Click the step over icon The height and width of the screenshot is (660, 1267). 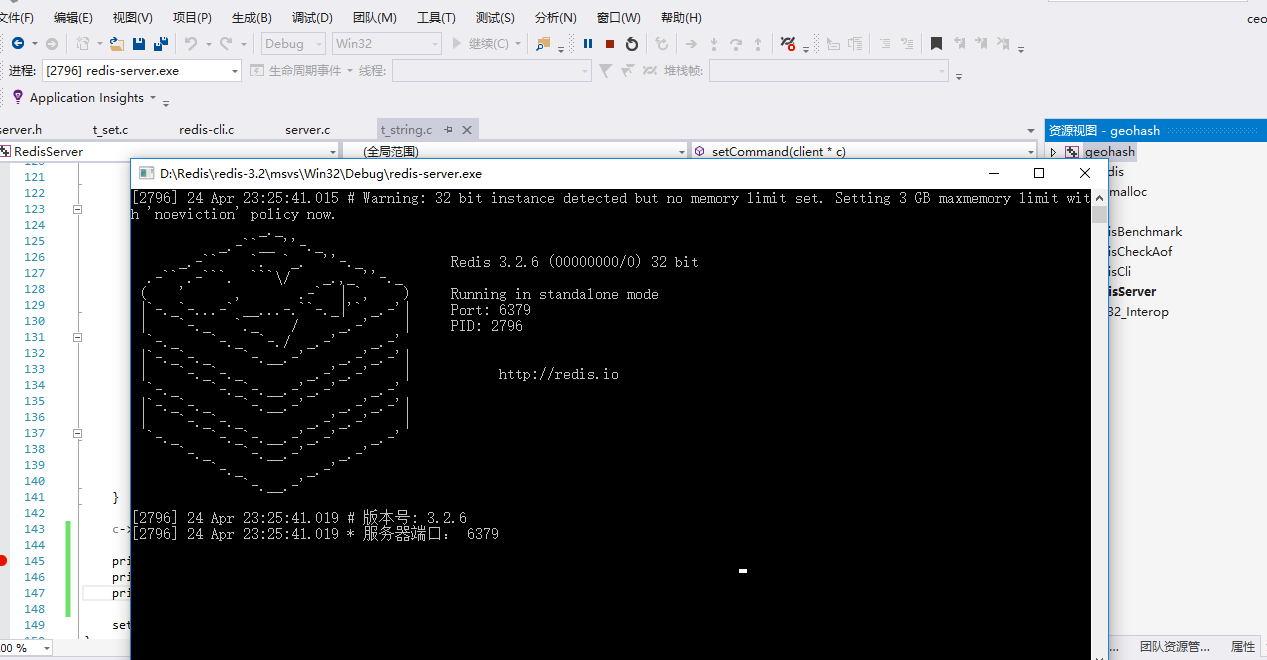[x=736, y=43]
